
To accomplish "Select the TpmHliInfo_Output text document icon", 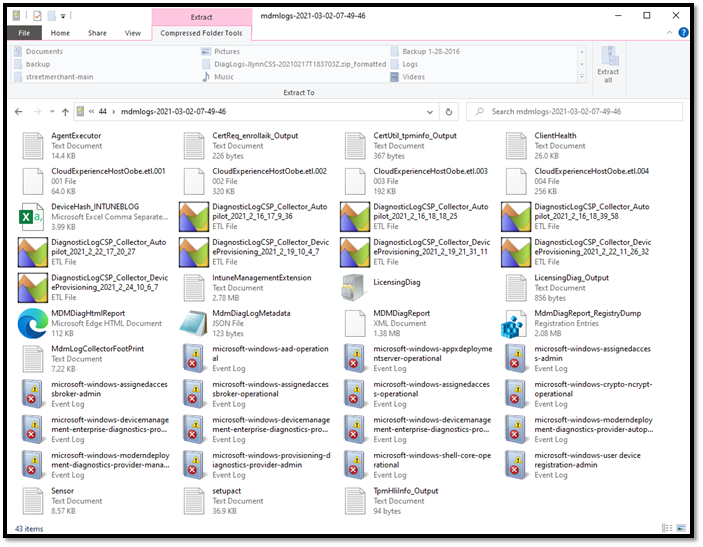I will click(355, 501).
